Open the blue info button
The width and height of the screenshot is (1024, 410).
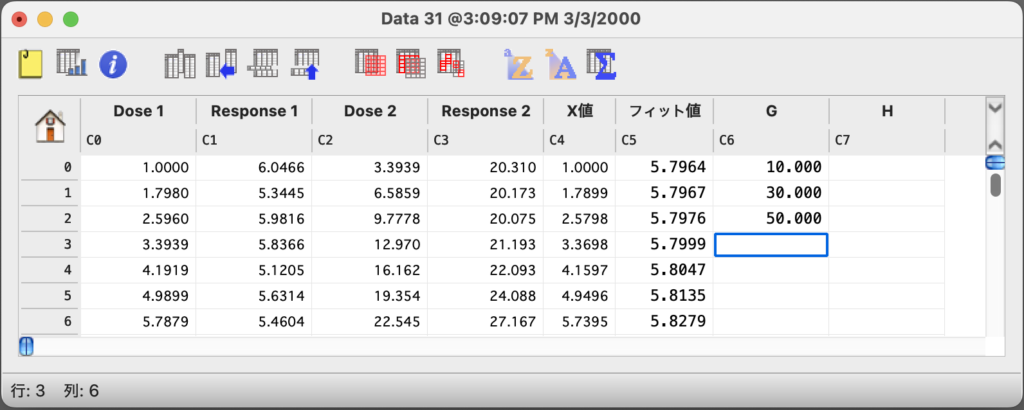[114, 65]
